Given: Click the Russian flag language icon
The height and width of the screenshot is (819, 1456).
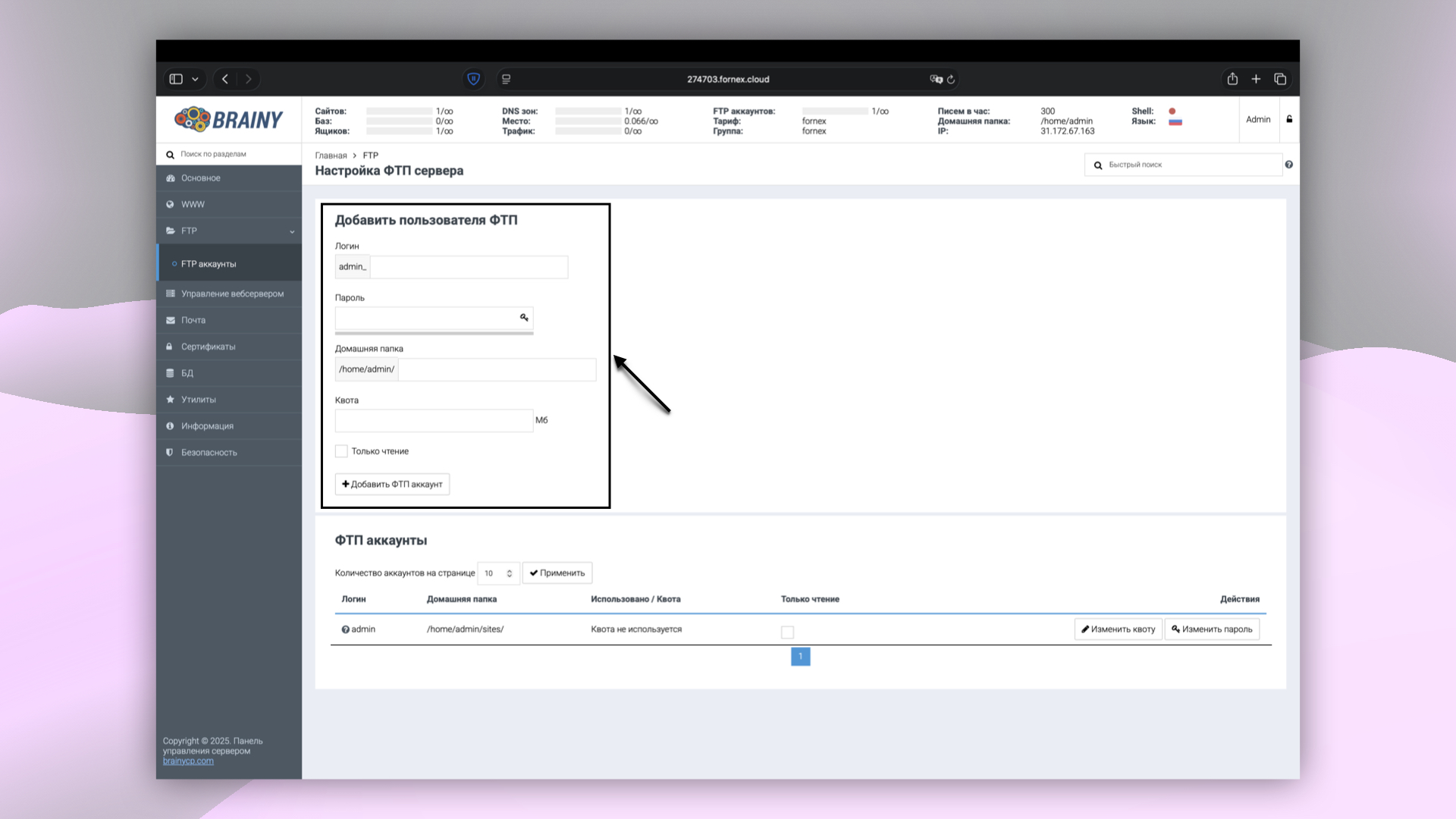Looking at the screenshot, I should click(1175, 121).
